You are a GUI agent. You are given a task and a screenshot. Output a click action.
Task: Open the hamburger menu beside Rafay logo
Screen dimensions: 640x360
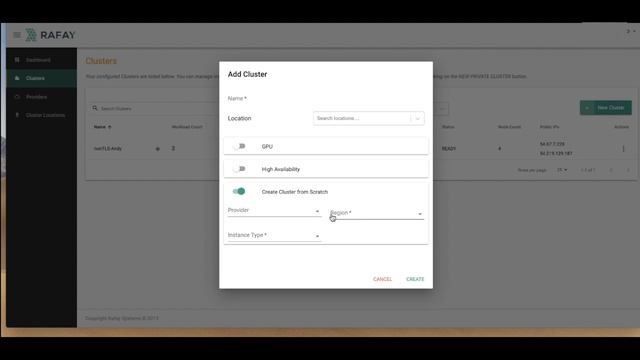tap(17, 35)
